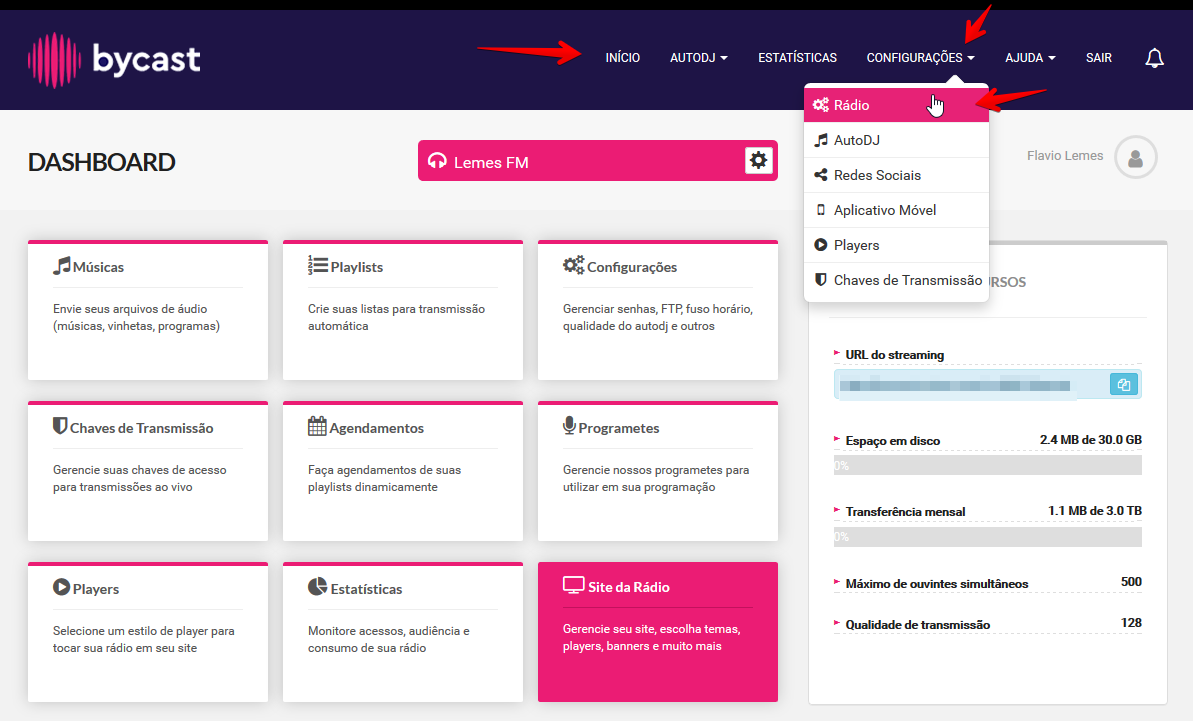Click the user avatar next to Flavio Lemes
Image resolution: width=1193 pixels, height=721 pixels.
pos(1135,157)
